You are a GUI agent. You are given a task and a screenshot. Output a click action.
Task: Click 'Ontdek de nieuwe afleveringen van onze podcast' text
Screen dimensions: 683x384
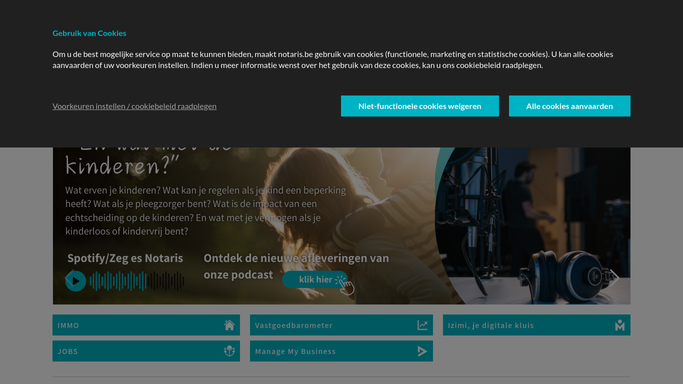(x=296, y=266)
